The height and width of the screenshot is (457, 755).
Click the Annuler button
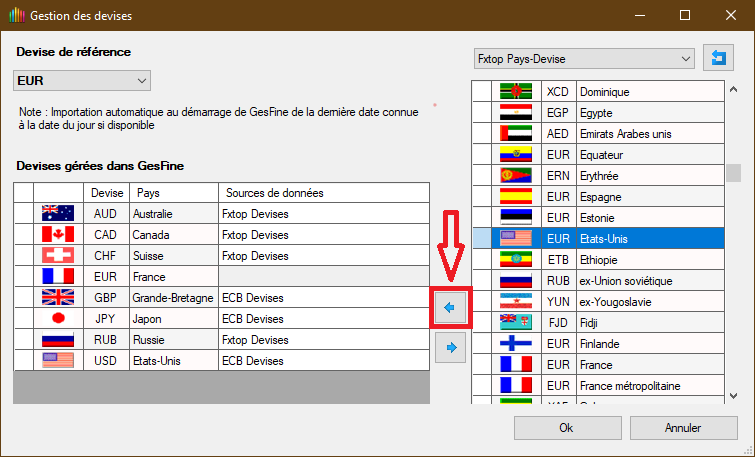coord(682,427)
